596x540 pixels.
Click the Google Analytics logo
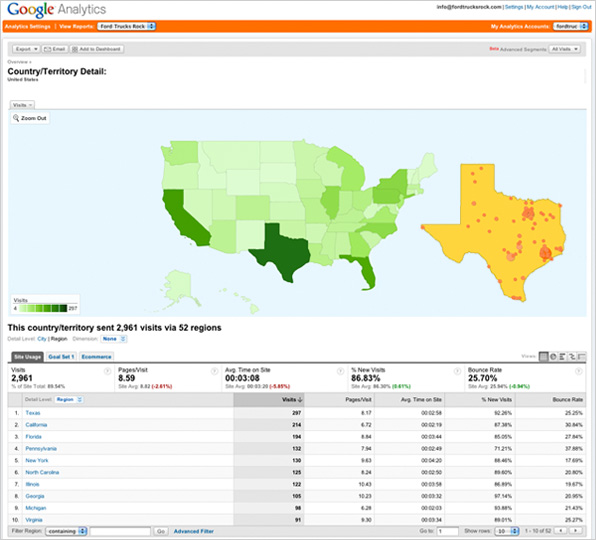[x=57, y=9]
